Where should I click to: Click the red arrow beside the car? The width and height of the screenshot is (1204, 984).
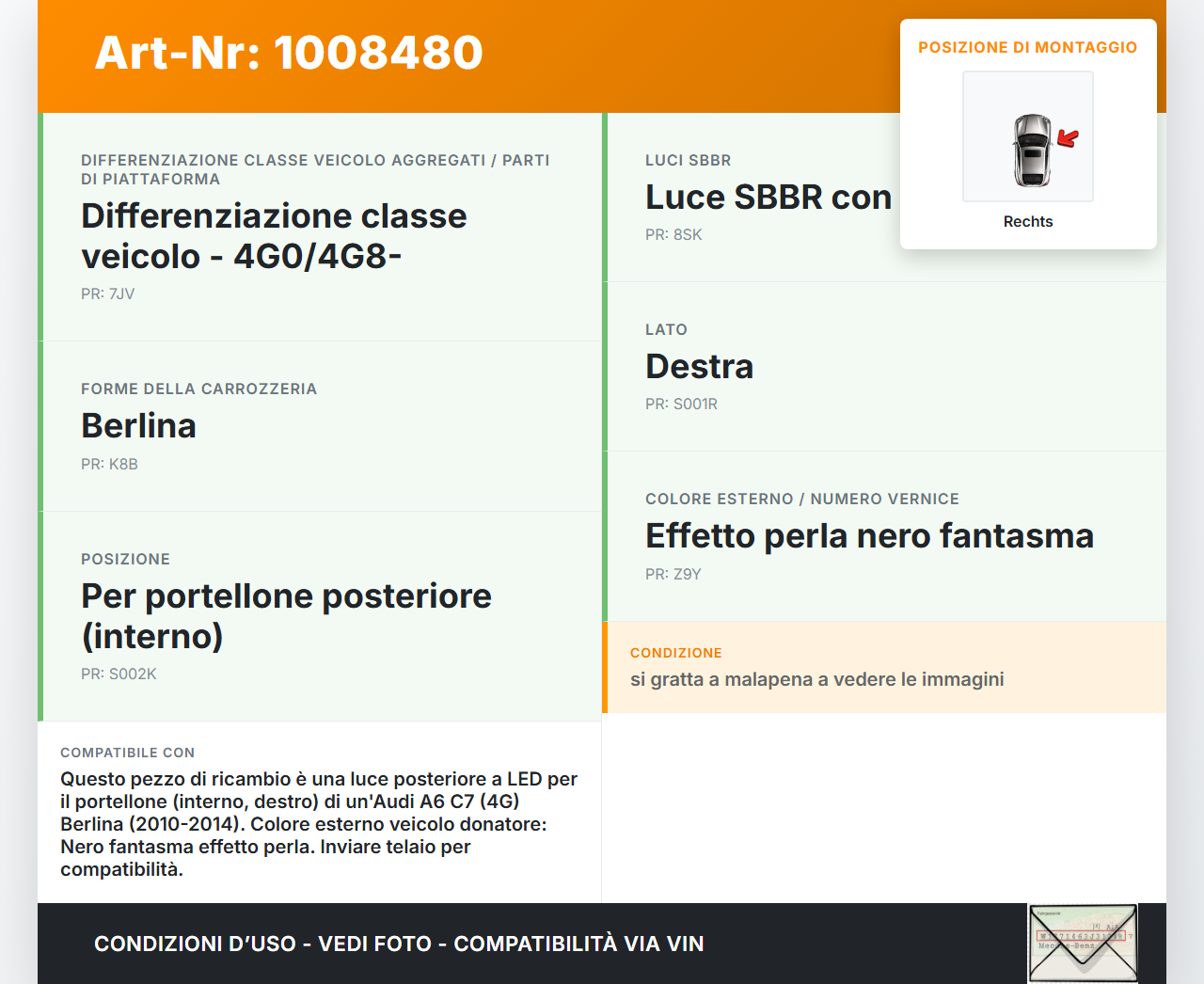(x=1068, y=139)
